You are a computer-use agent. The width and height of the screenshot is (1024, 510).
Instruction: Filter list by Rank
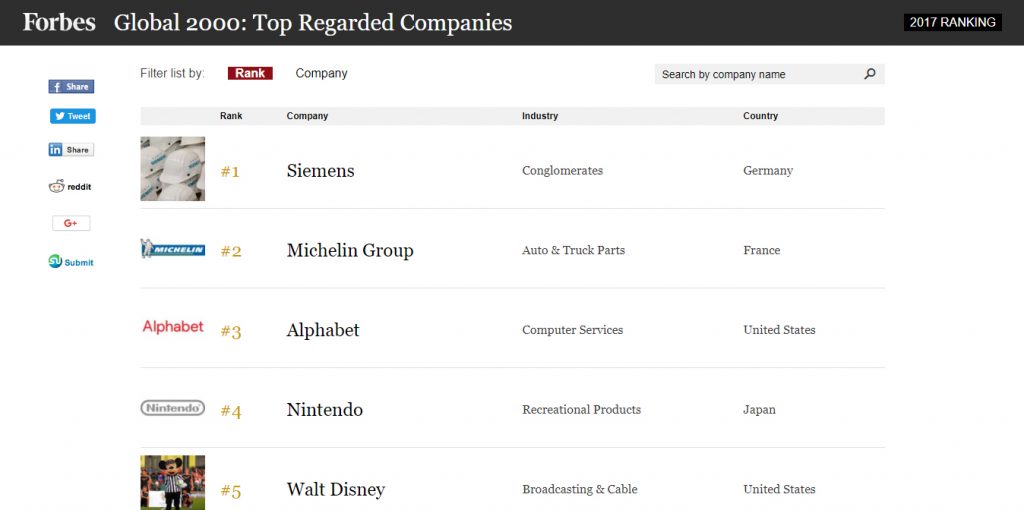point(250,73)
